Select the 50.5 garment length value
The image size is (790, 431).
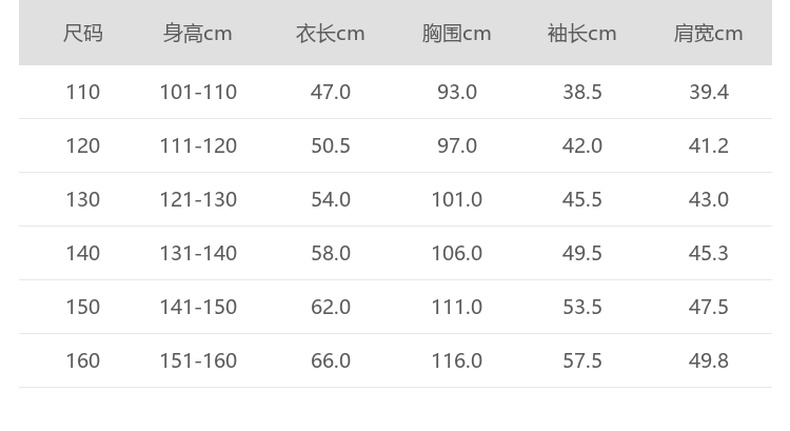coord(330,146)
